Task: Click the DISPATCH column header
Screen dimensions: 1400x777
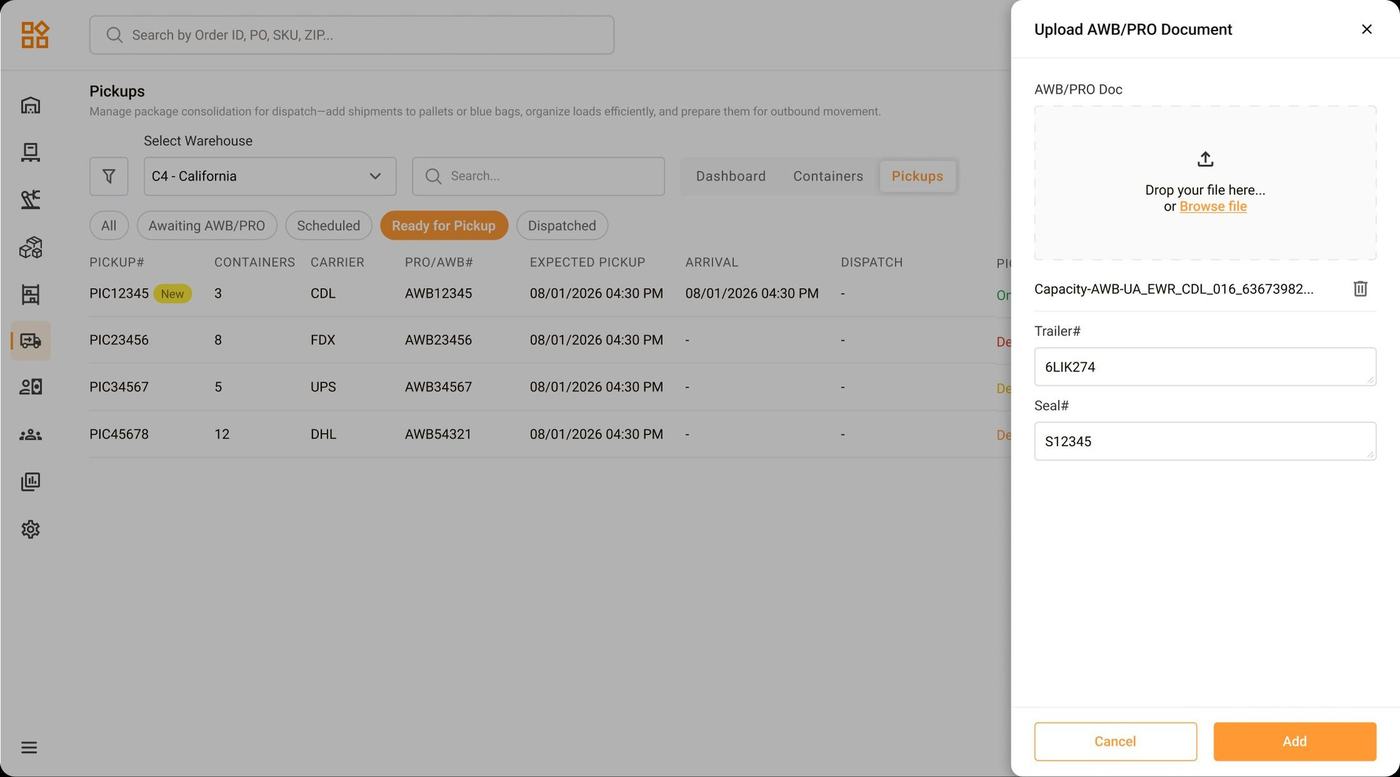Action: (x=872, y=262)
